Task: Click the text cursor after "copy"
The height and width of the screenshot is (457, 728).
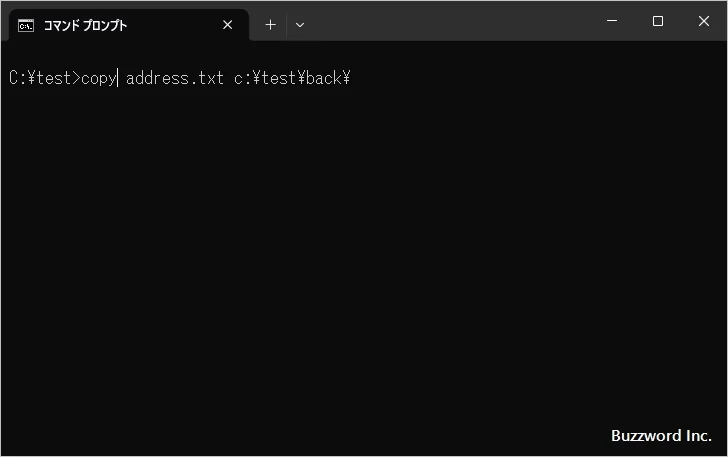Action: click(x=118, y=78)
